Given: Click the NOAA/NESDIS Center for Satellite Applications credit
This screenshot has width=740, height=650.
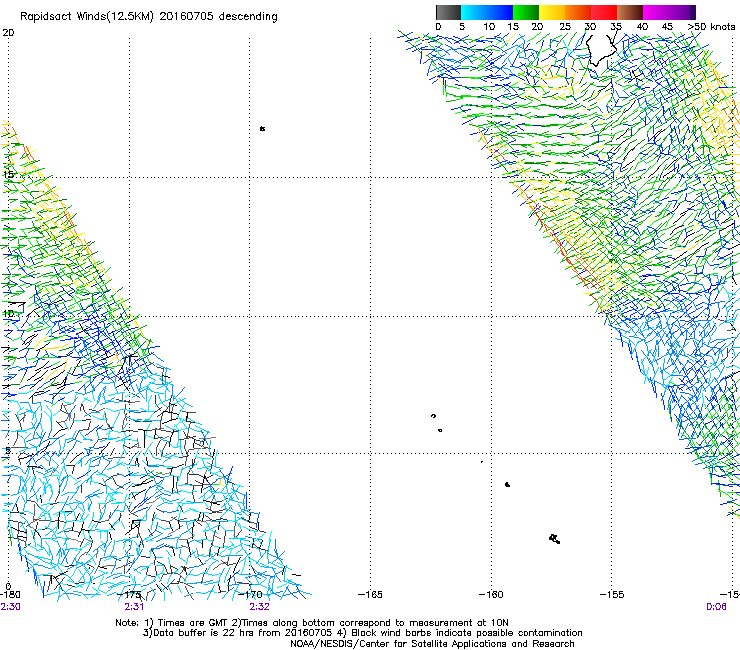Looking at the screenshot, I should (432, 644).
